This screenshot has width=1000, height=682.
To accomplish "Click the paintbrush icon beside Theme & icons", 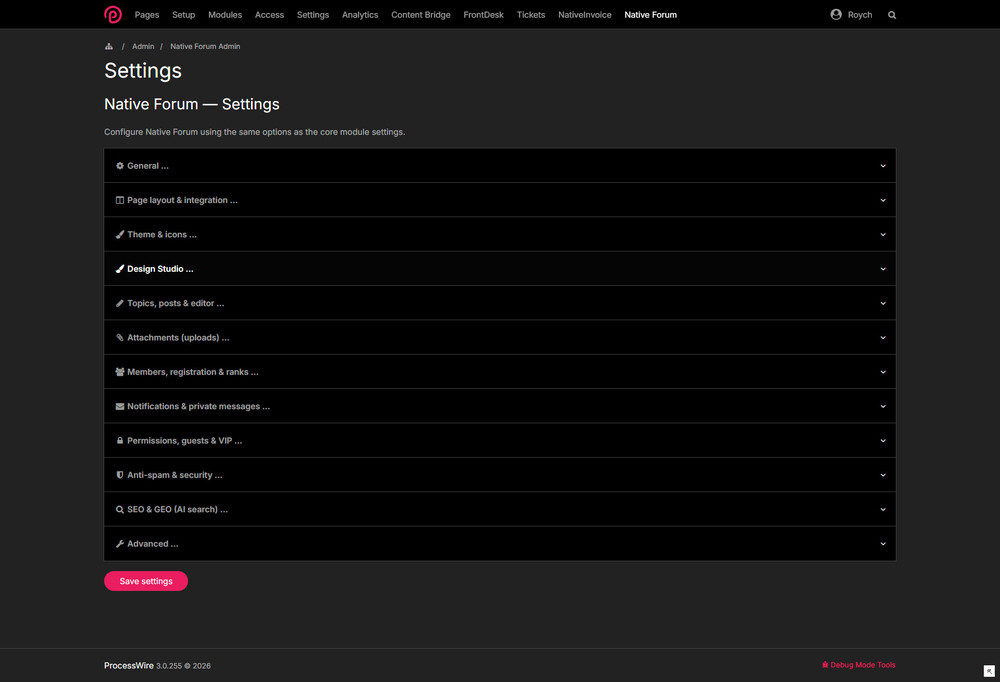I will [x=120, y=235].
